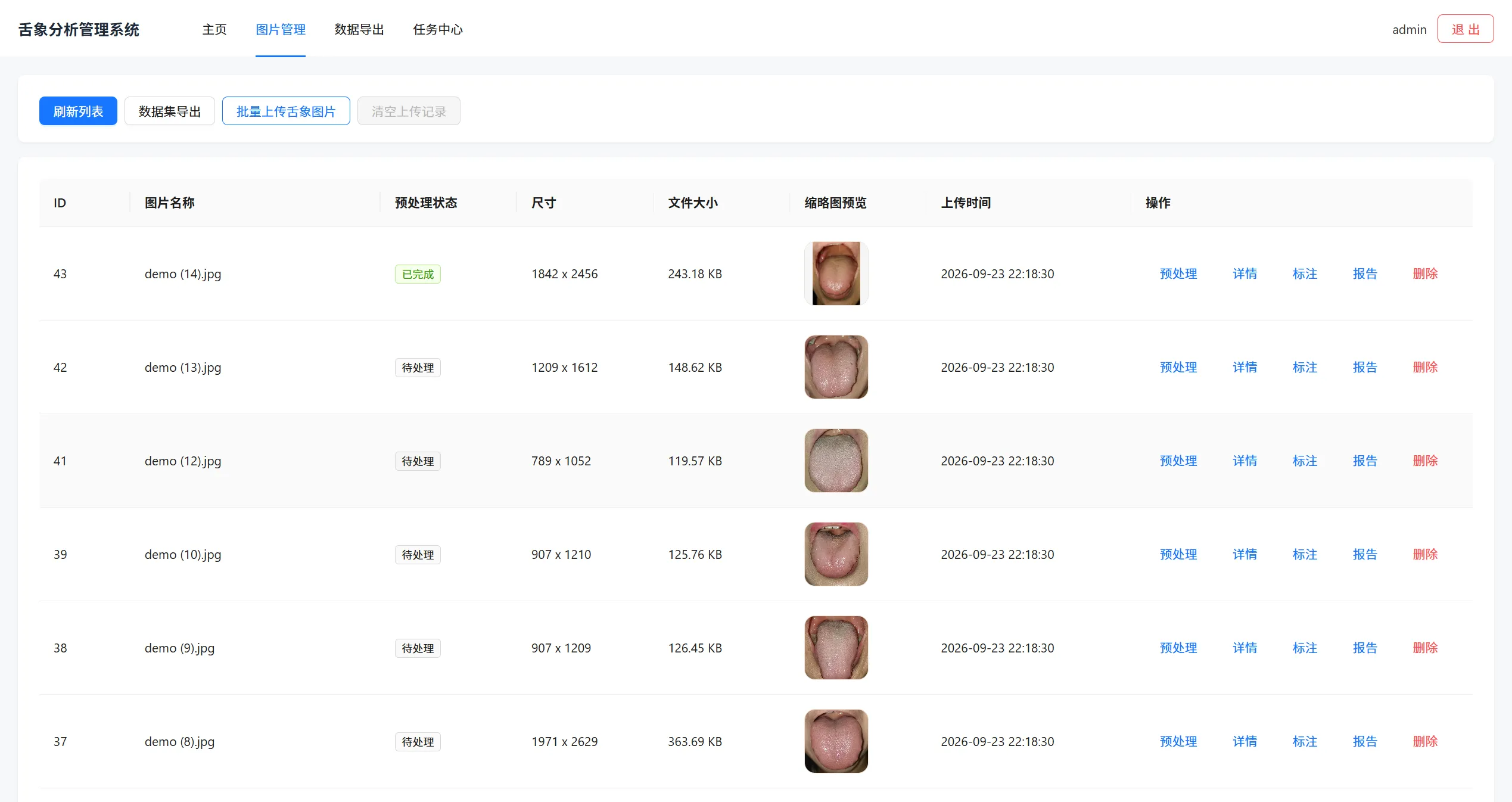This screenshot has width=1512, height=802.
Task: Open thumbnail of demo (13).jpg
Action: point(836,367)
